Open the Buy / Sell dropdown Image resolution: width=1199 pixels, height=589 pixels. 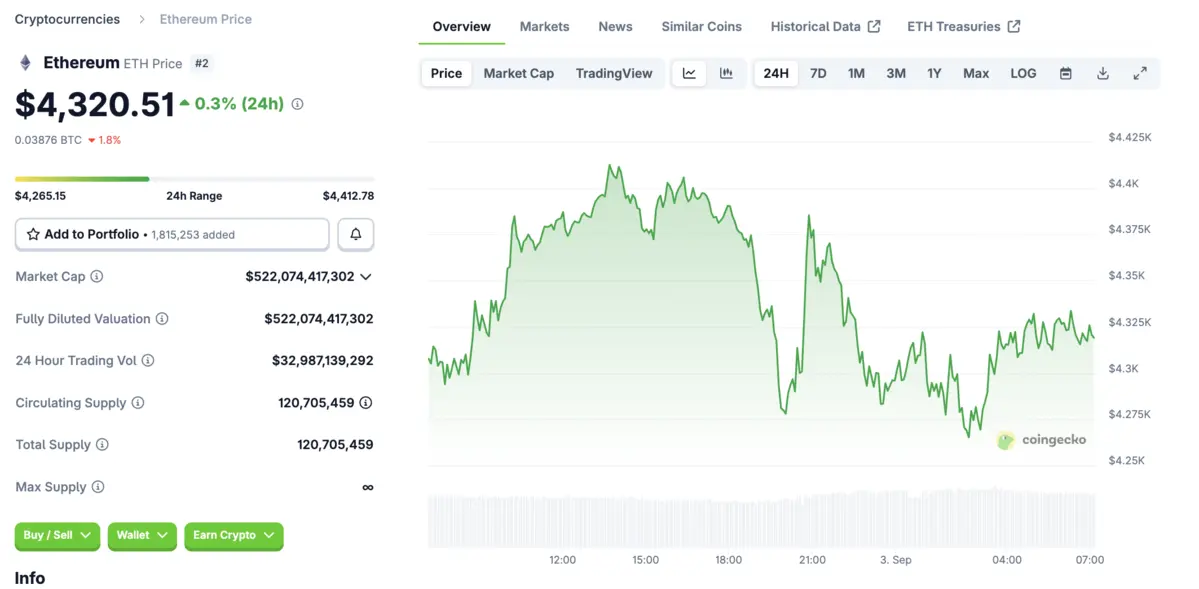point(57,535)
